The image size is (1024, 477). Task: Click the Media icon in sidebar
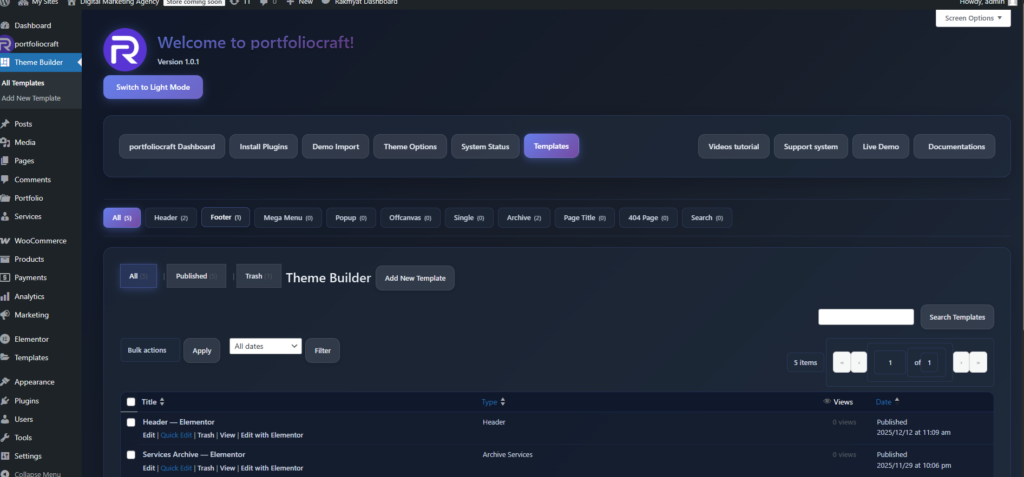click(x=6, y=142)
